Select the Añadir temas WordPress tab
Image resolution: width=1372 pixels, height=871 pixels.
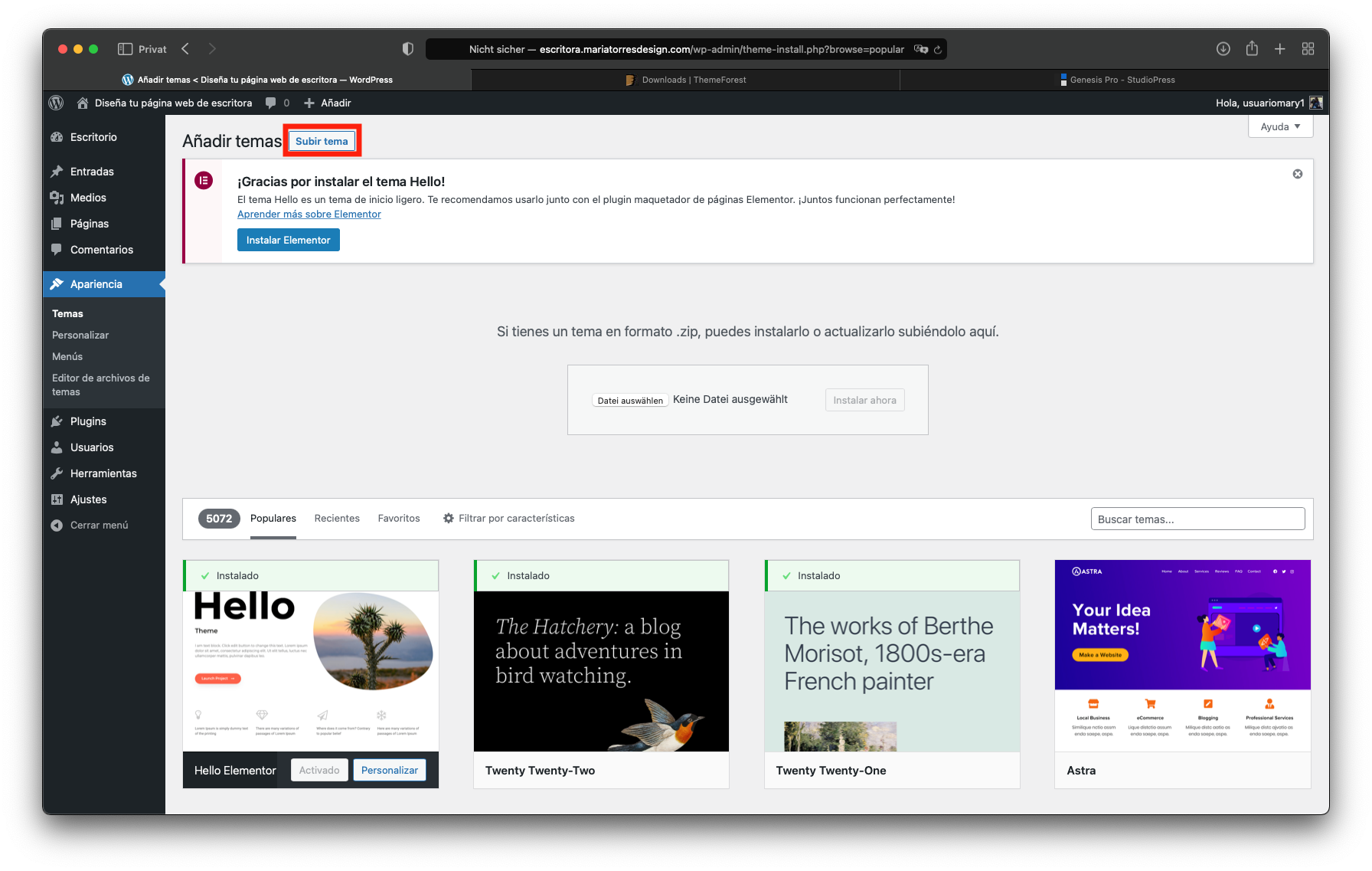(257, 80)
